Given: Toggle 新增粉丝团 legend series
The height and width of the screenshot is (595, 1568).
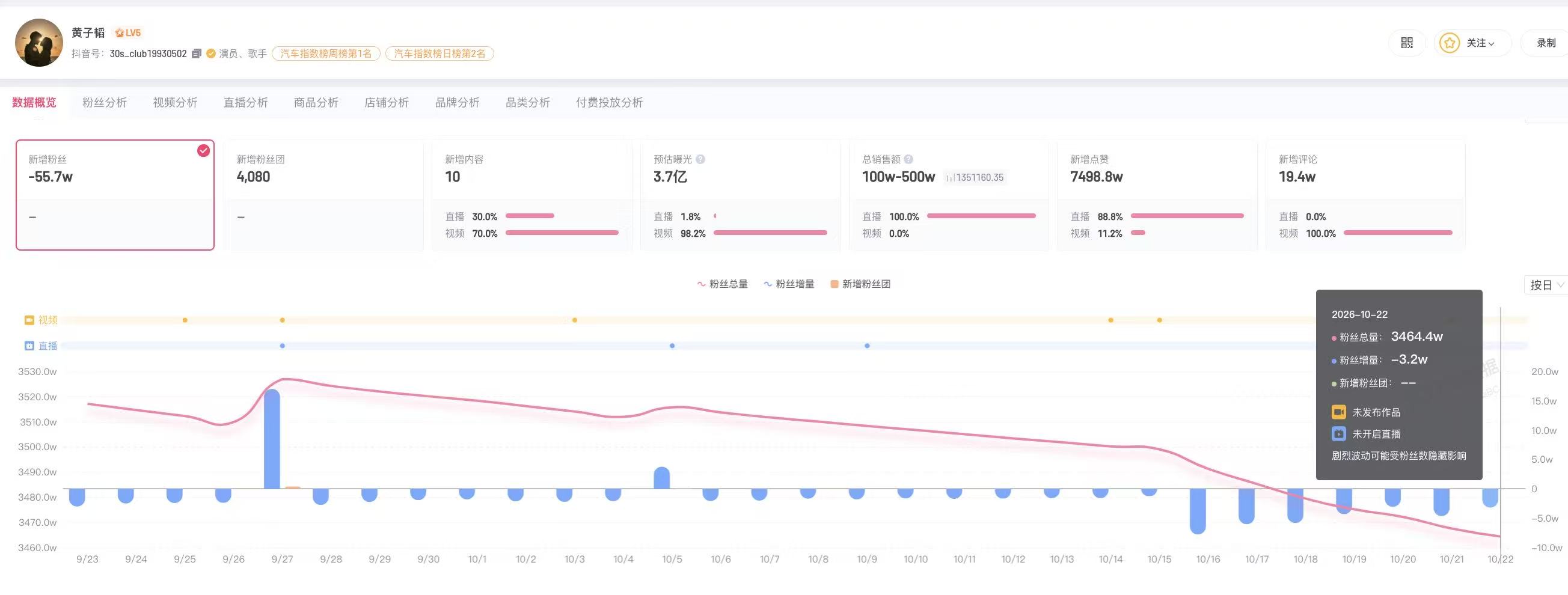Looking at the screenshot, I should coord(860,284).
